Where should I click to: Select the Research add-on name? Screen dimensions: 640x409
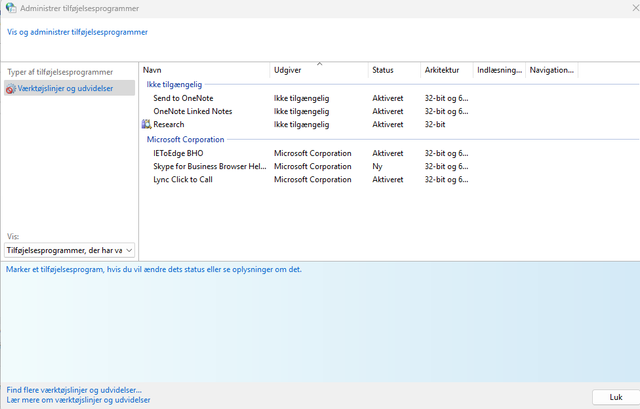click(x=169, y=124)
